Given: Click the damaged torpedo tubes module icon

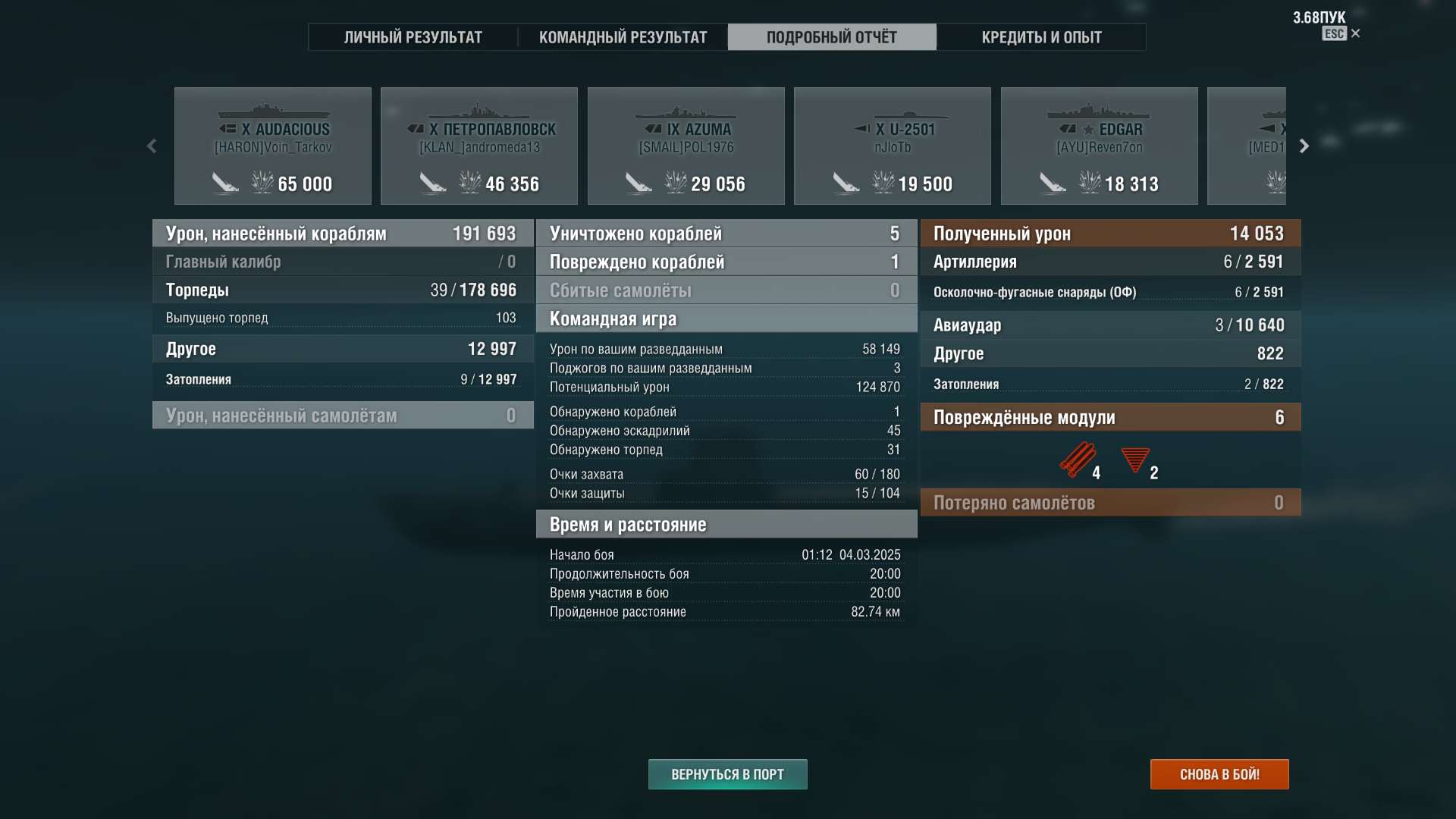Looking at the screenshot, I should [x=1078, y=460].
